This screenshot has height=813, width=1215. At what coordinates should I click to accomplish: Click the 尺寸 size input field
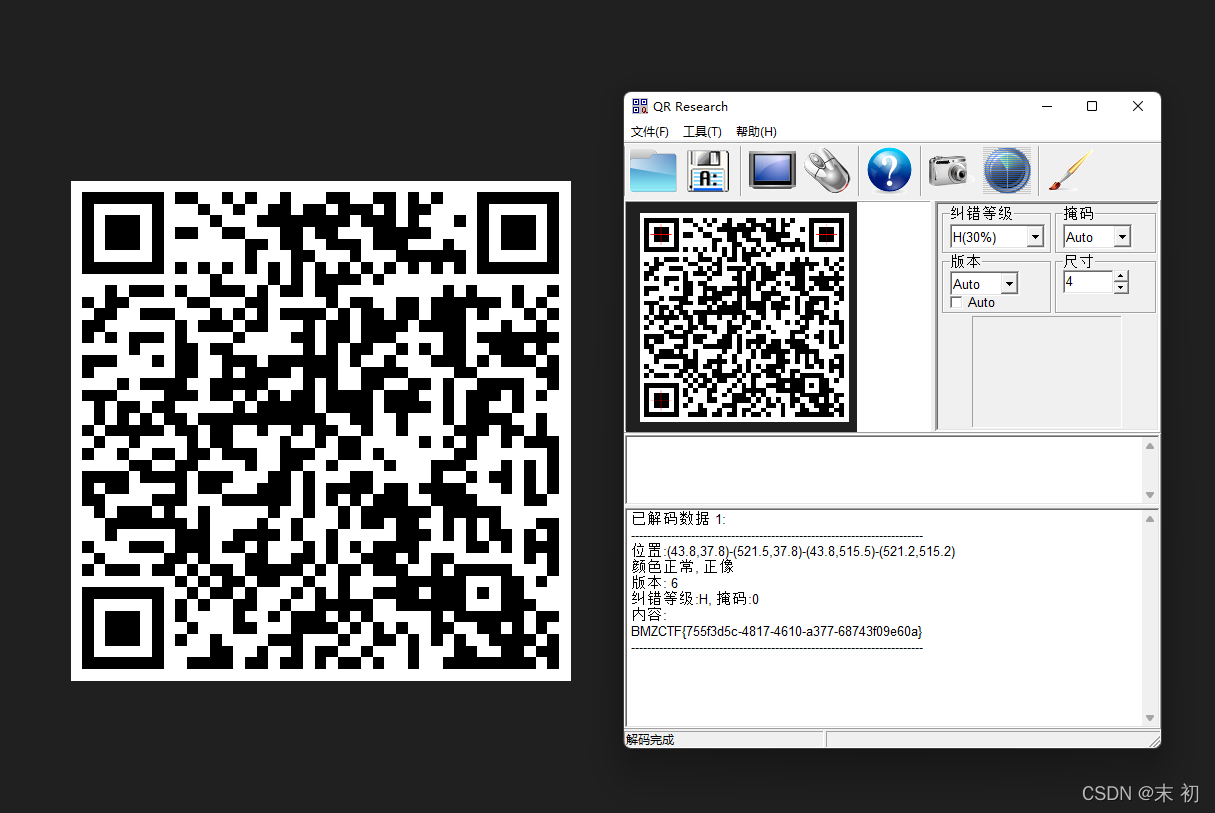coord(1087,282)
